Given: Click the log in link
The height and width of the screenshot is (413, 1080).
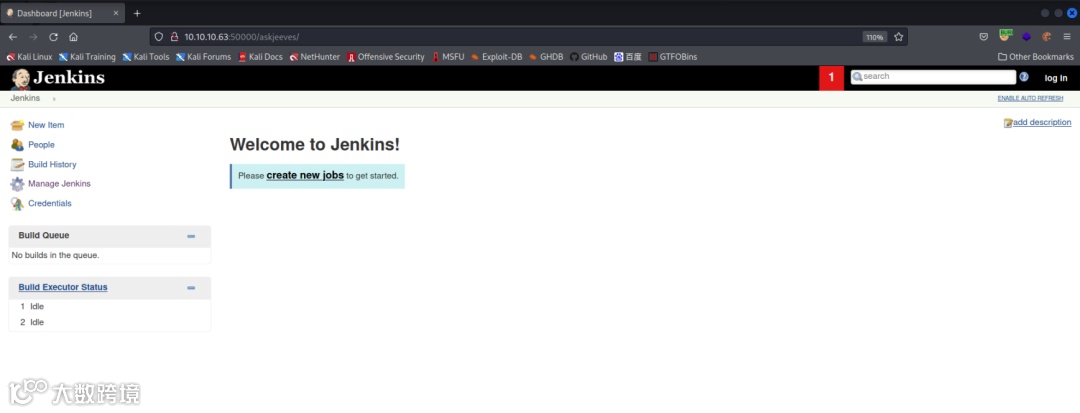Looking at the screenshot, I should tap(1056, 78).
